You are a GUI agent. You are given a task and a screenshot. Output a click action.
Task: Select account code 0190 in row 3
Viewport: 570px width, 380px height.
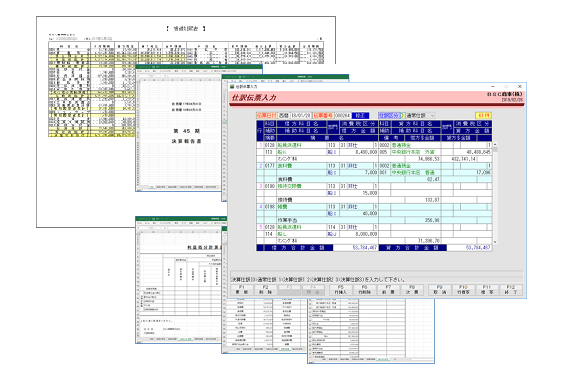(270, 186)
